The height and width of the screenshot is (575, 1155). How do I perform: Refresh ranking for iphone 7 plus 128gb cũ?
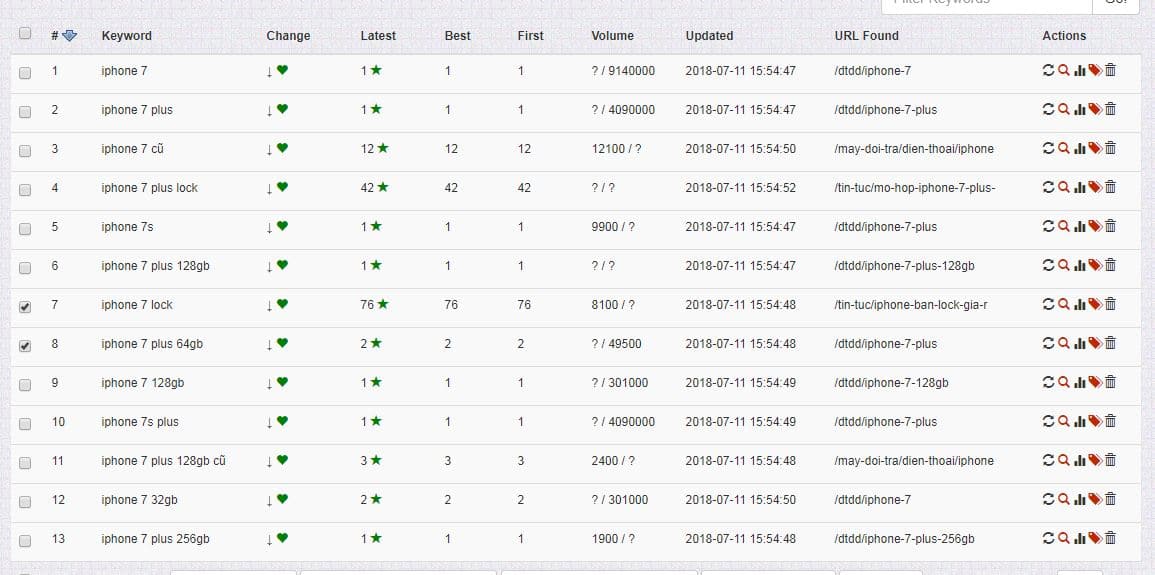[x=1048, y=460]
